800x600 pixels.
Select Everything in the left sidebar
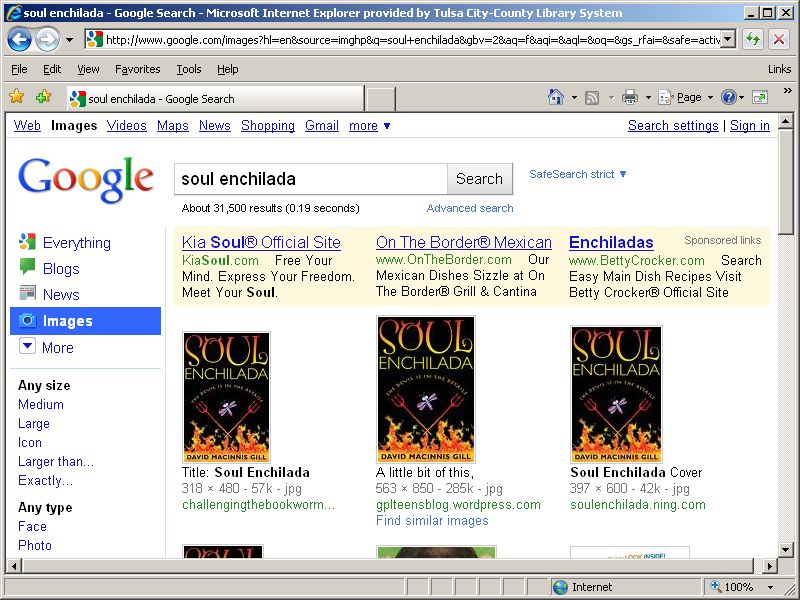coord(77,243)
